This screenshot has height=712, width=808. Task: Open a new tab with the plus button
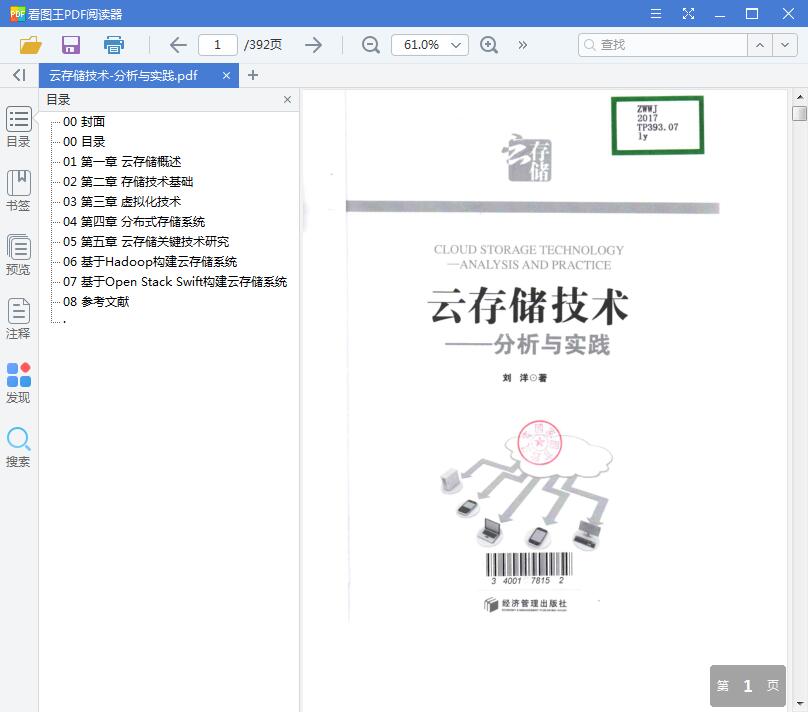(251, 75)
